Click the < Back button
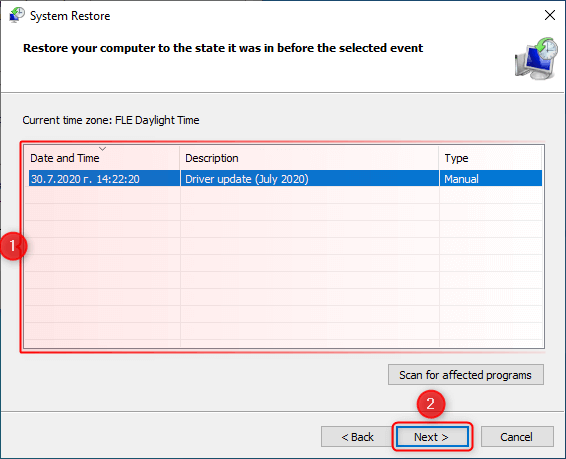Screen dimensions: 566x459 tap(357, 437)
